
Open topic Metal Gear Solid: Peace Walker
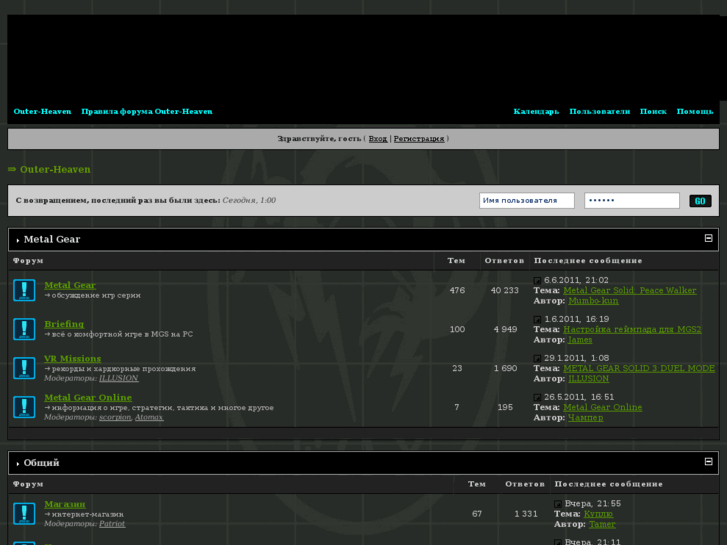pyautogui.click(x=630, y=290)
